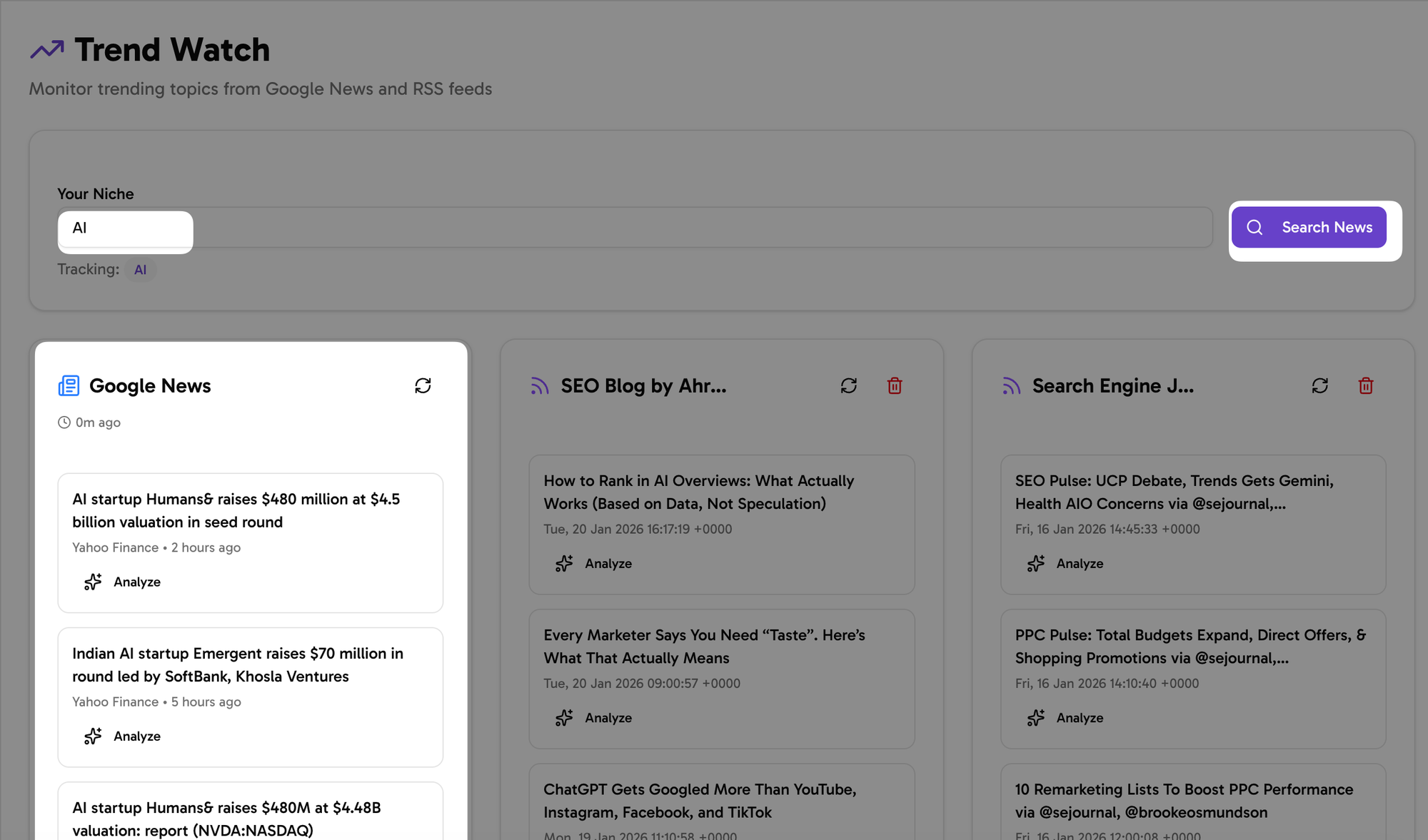Remove the Search Engine Journal feed

tap(1366, 385)
